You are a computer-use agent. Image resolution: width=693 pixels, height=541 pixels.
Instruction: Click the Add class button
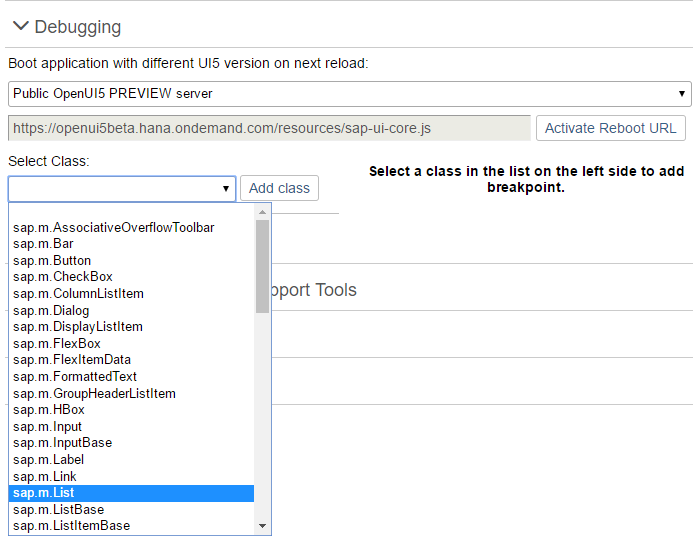tap(279, 188)
